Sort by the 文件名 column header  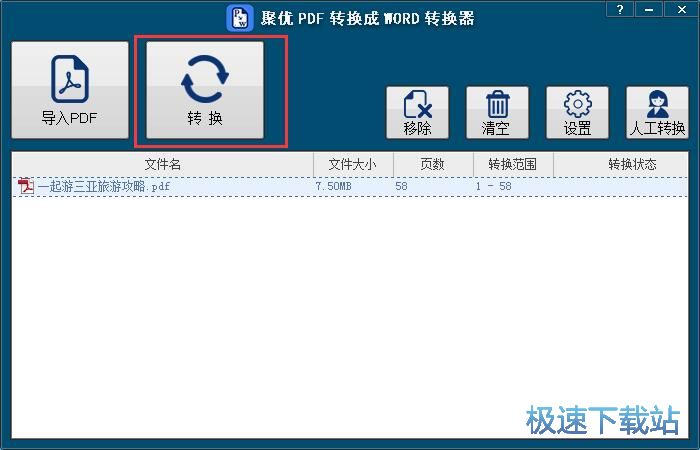(x=162, y=165)
